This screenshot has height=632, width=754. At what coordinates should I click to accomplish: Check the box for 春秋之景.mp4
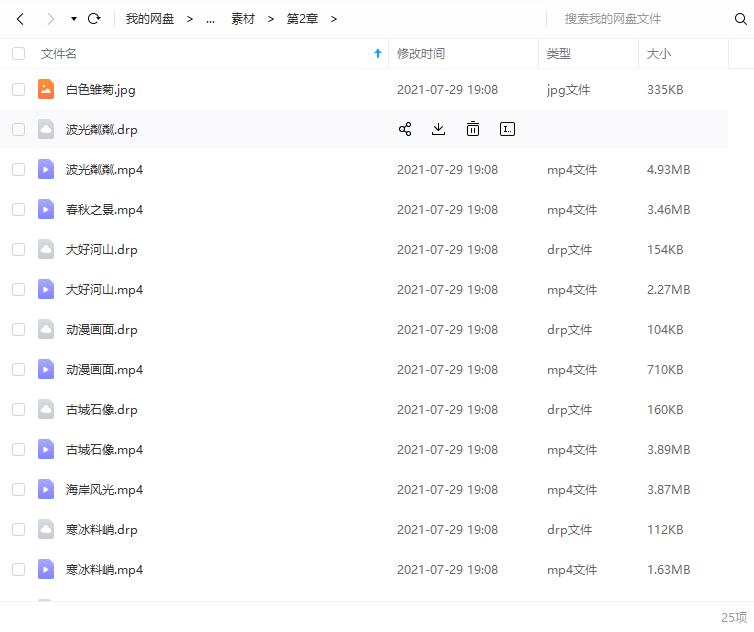click(x=18, y=209)
